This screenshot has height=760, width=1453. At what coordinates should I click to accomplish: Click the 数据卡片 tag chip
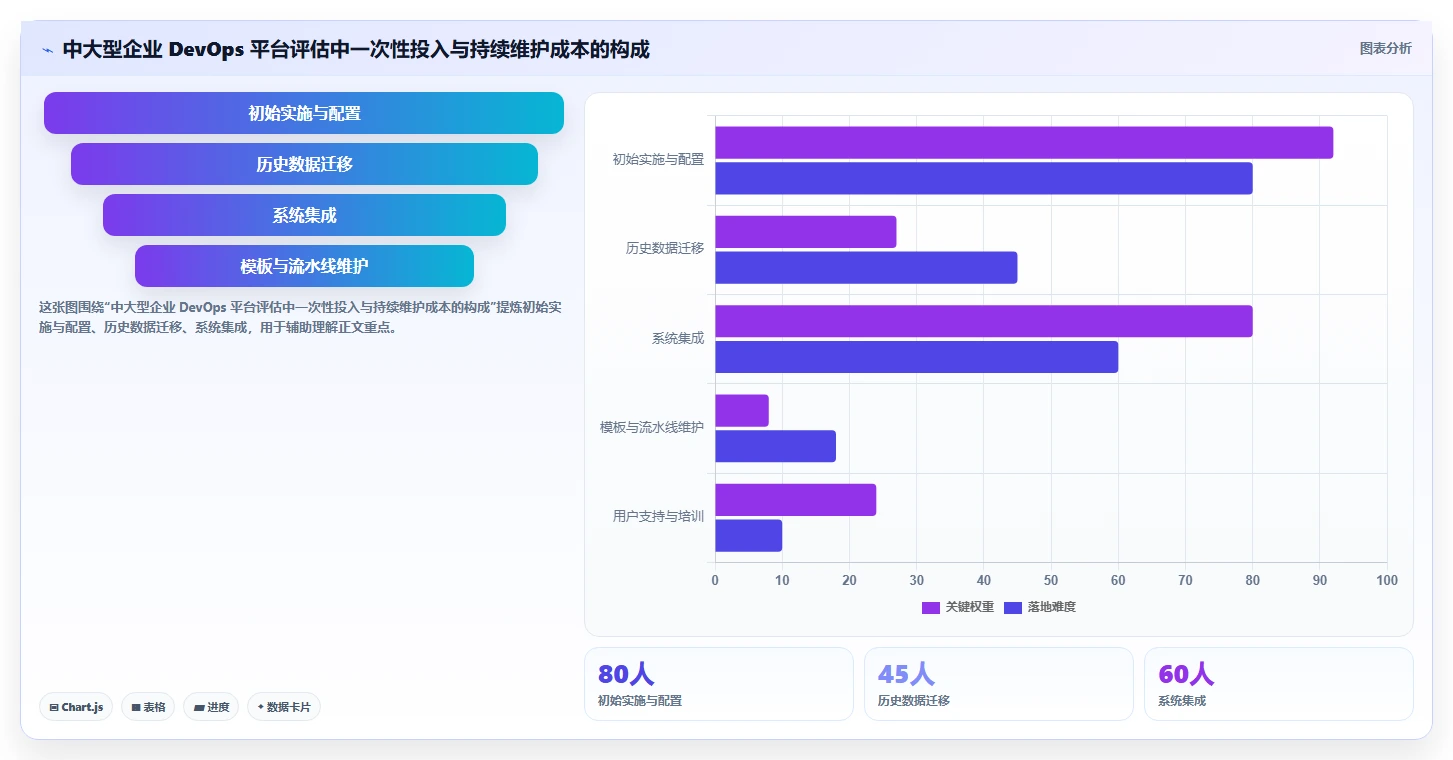[x=284, y=707]
